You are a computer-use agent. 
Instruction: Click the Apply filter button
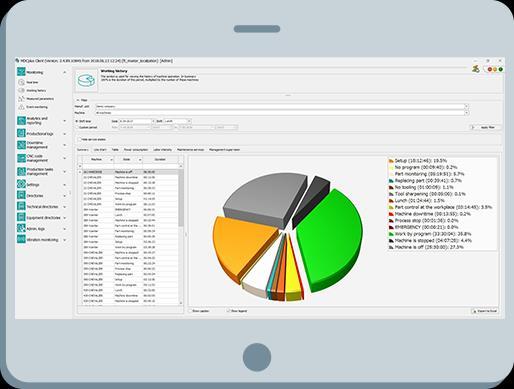[x=485, y=127]
